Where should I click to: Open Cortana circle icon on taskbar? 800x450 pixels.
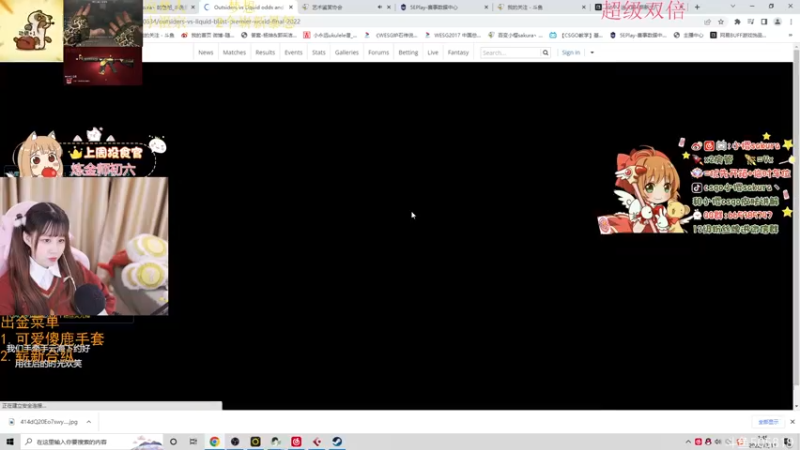(173, 441)
